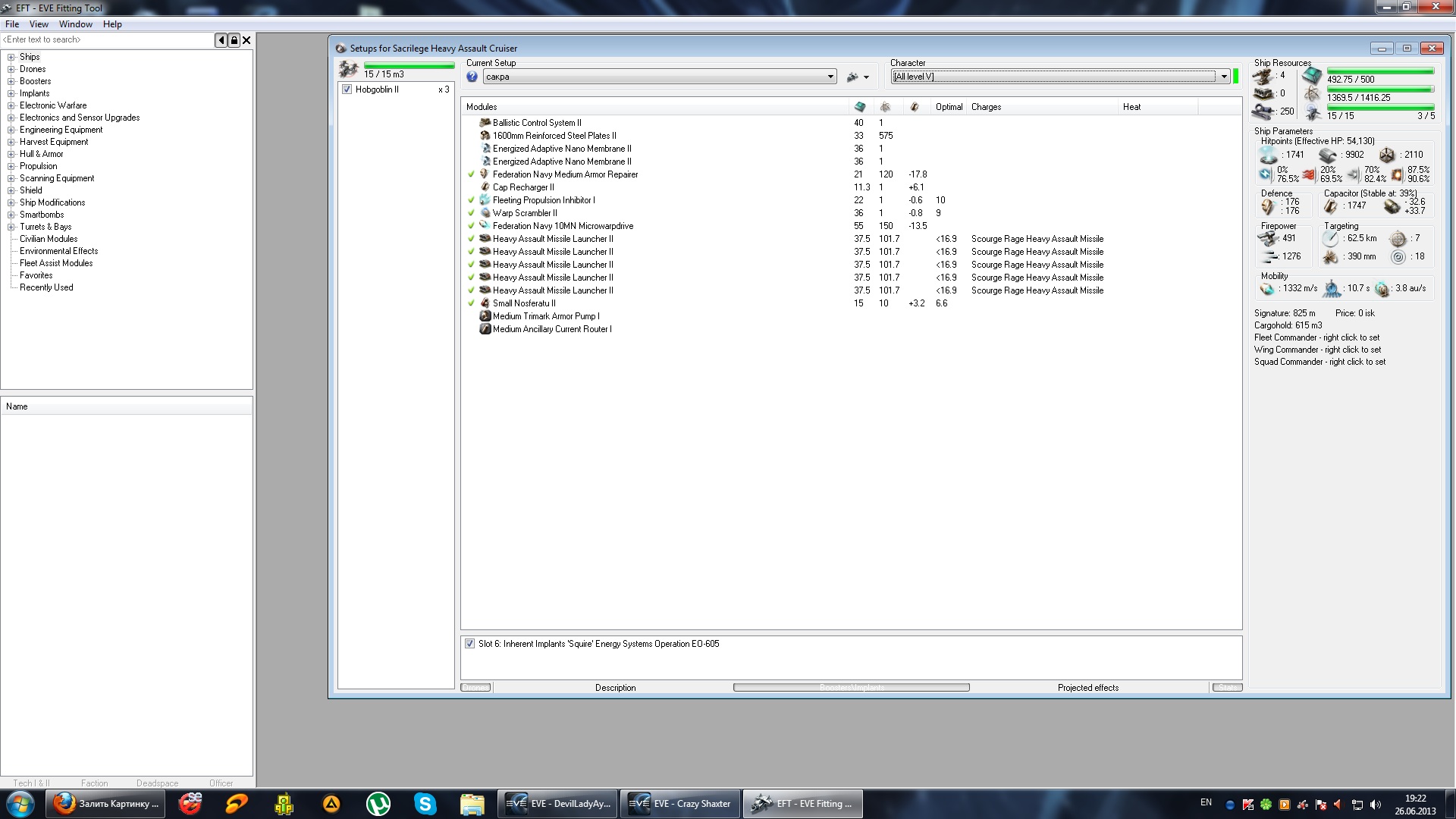Click the 1600mm Reinforced Steel Plates II icon
This screenshot has height=819, width=1456.
[x=485, y=135]
